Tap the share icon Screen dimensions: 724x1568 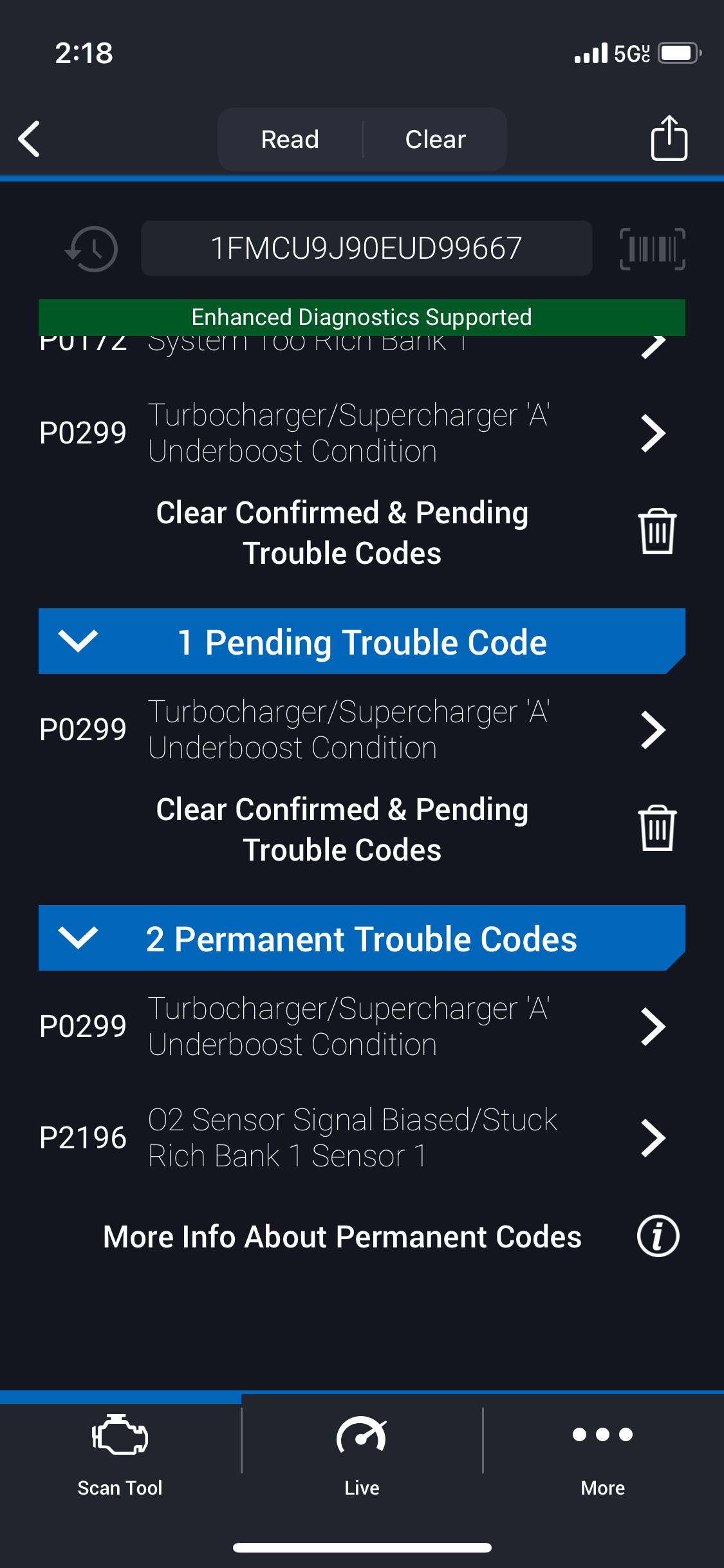click(669, 138)
